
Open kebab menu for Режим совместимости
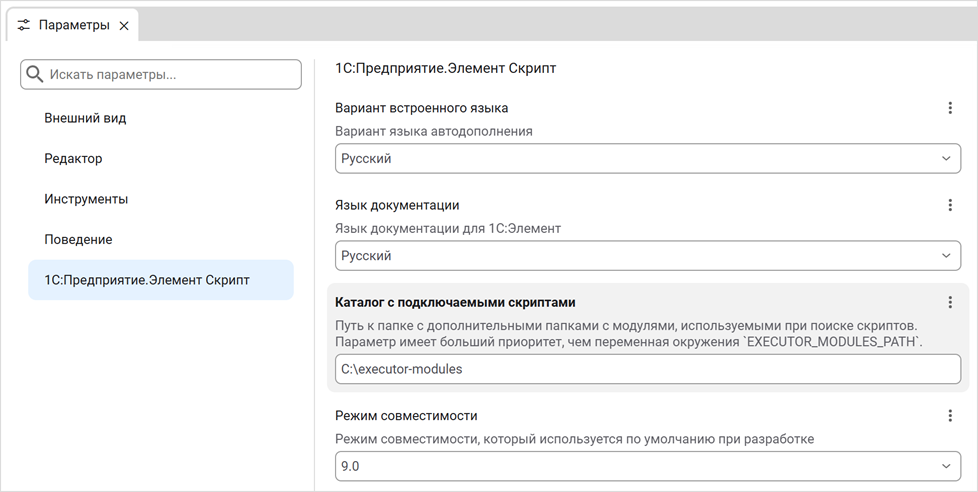pos(950,416)
